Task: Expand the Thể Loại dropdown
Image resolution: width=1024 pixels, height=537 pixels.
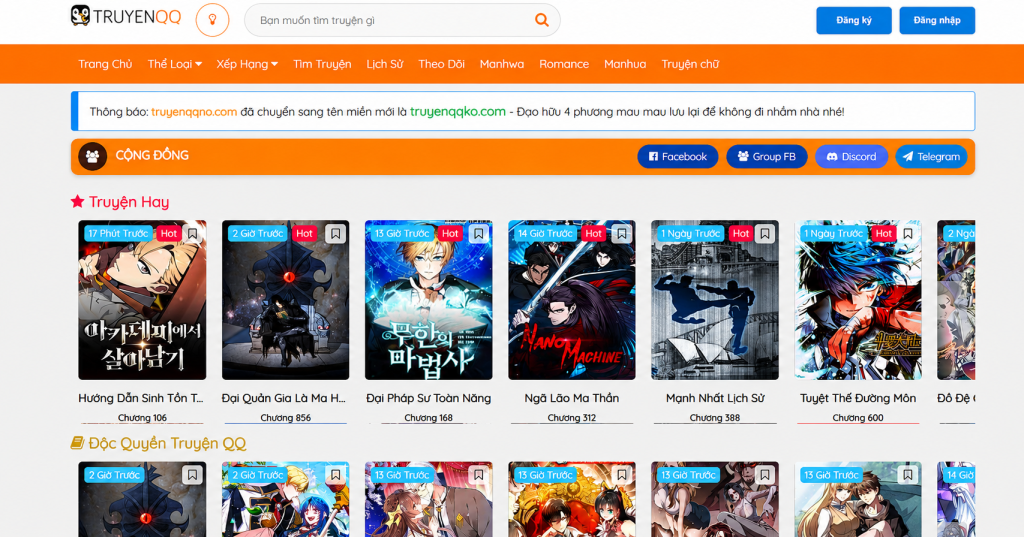Action: point(174,64)
